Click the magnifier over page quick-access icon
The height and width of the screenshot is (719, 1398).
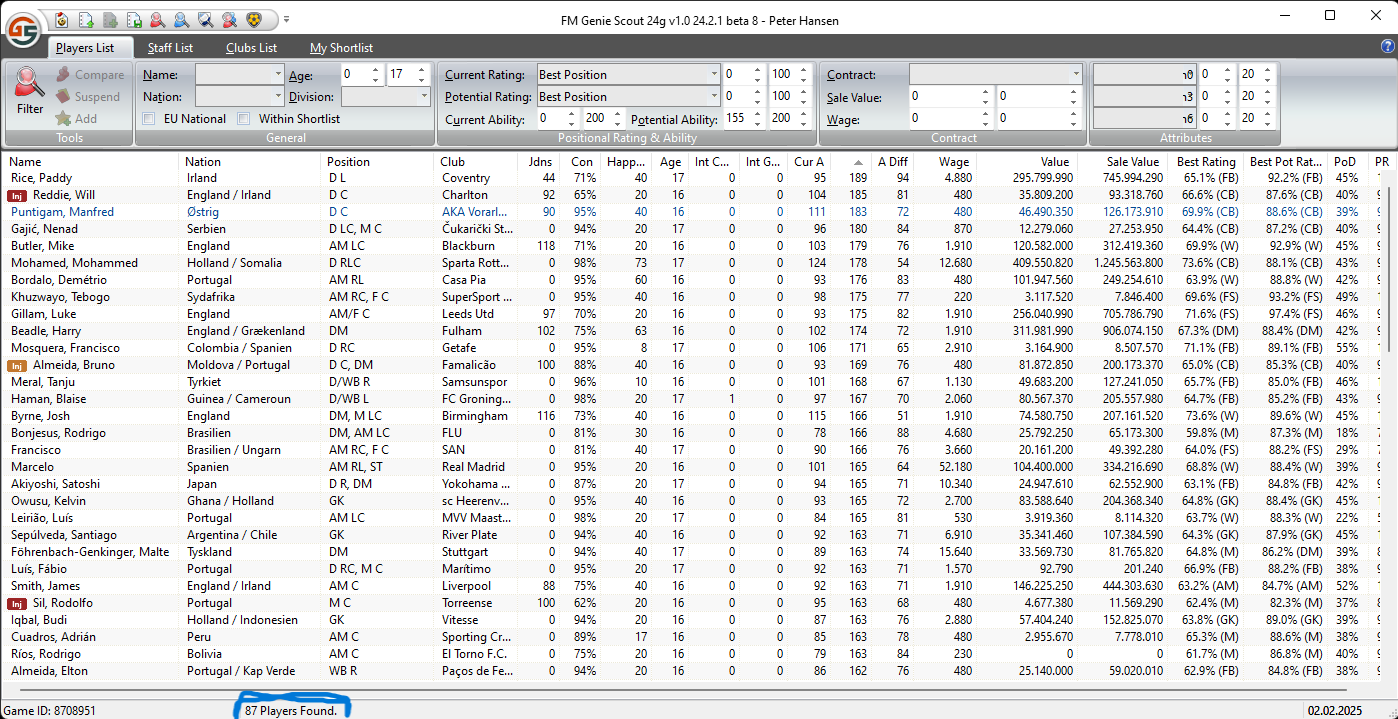[x=205, y=19]
